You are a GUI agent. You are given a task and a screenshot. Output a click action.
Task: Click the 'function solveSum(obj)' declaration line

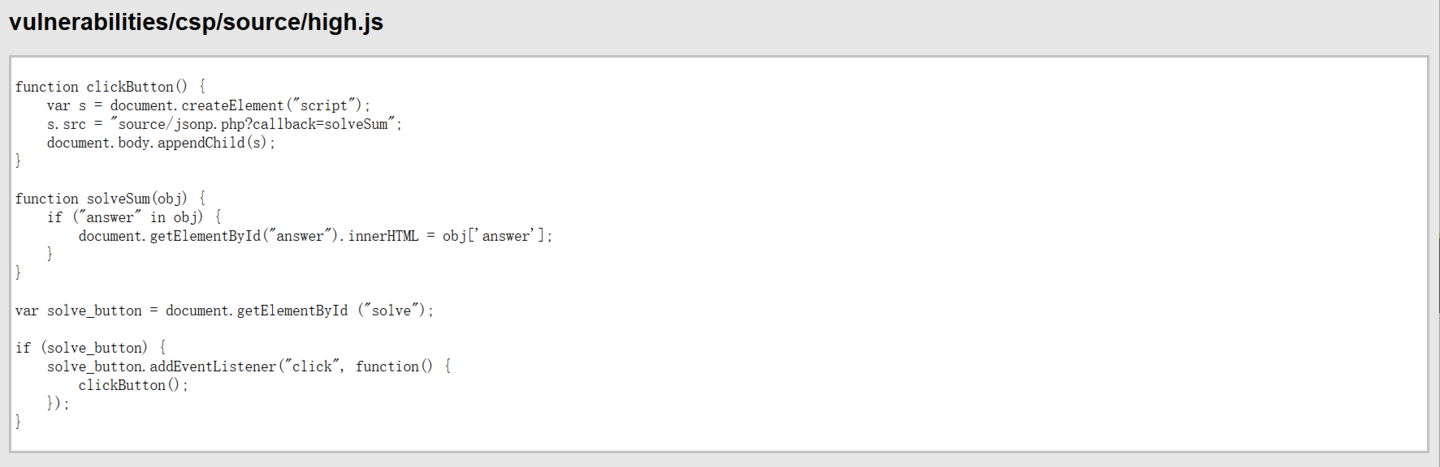click(111, 198)
